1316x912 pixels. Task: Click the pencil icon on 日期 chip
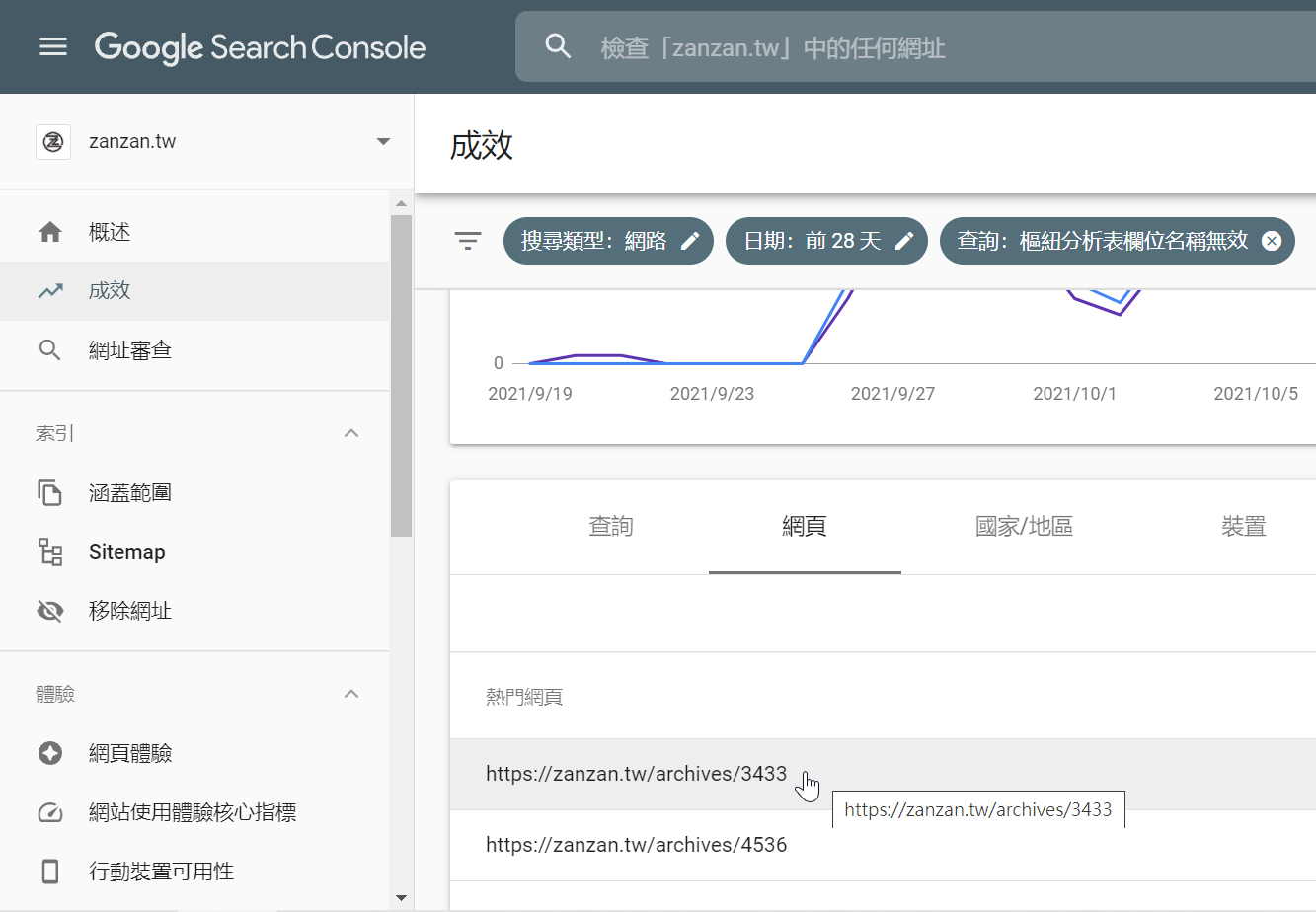904,241
